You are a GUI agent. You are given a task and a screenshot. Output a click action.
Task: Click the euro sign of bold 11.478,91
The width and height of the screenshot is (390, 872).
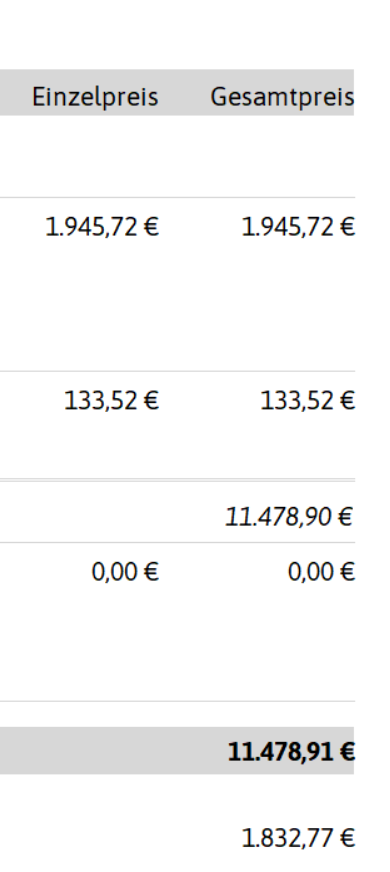pos(347,752)
